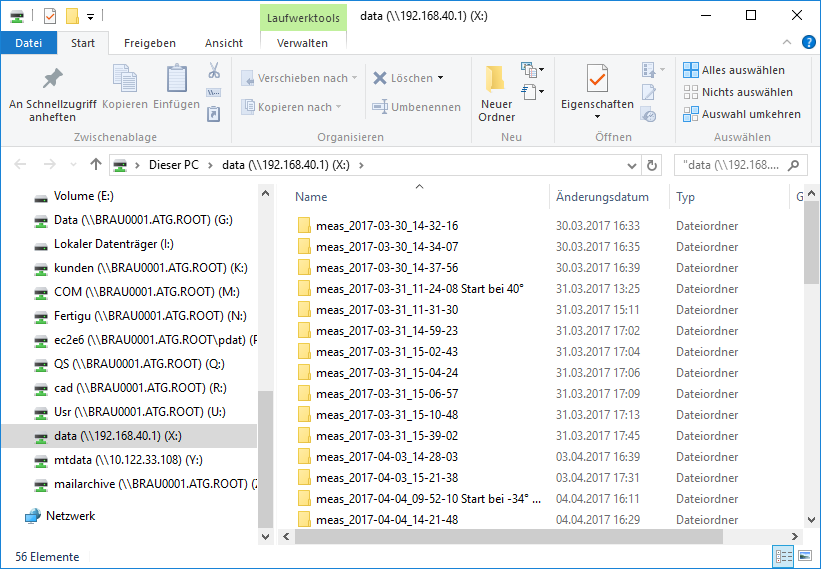Switch to the Start tab

[x=83, y=43]
